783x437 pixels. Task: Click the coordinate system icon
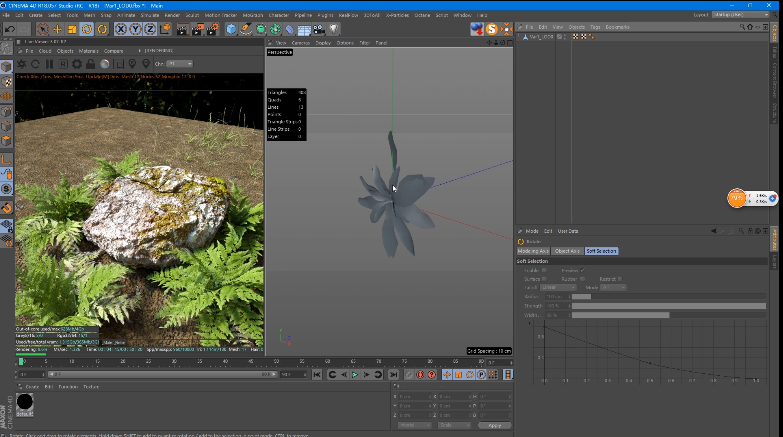click(x=165, y=29)
